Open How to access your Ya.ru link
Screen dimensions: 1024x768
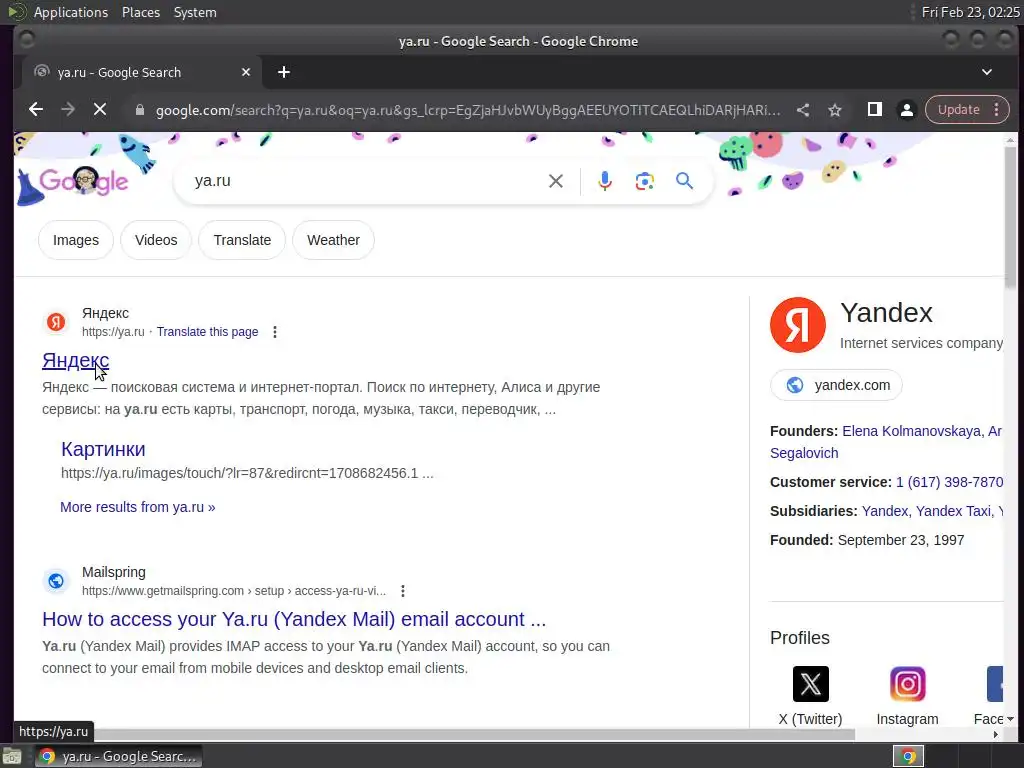pos(294,619)
